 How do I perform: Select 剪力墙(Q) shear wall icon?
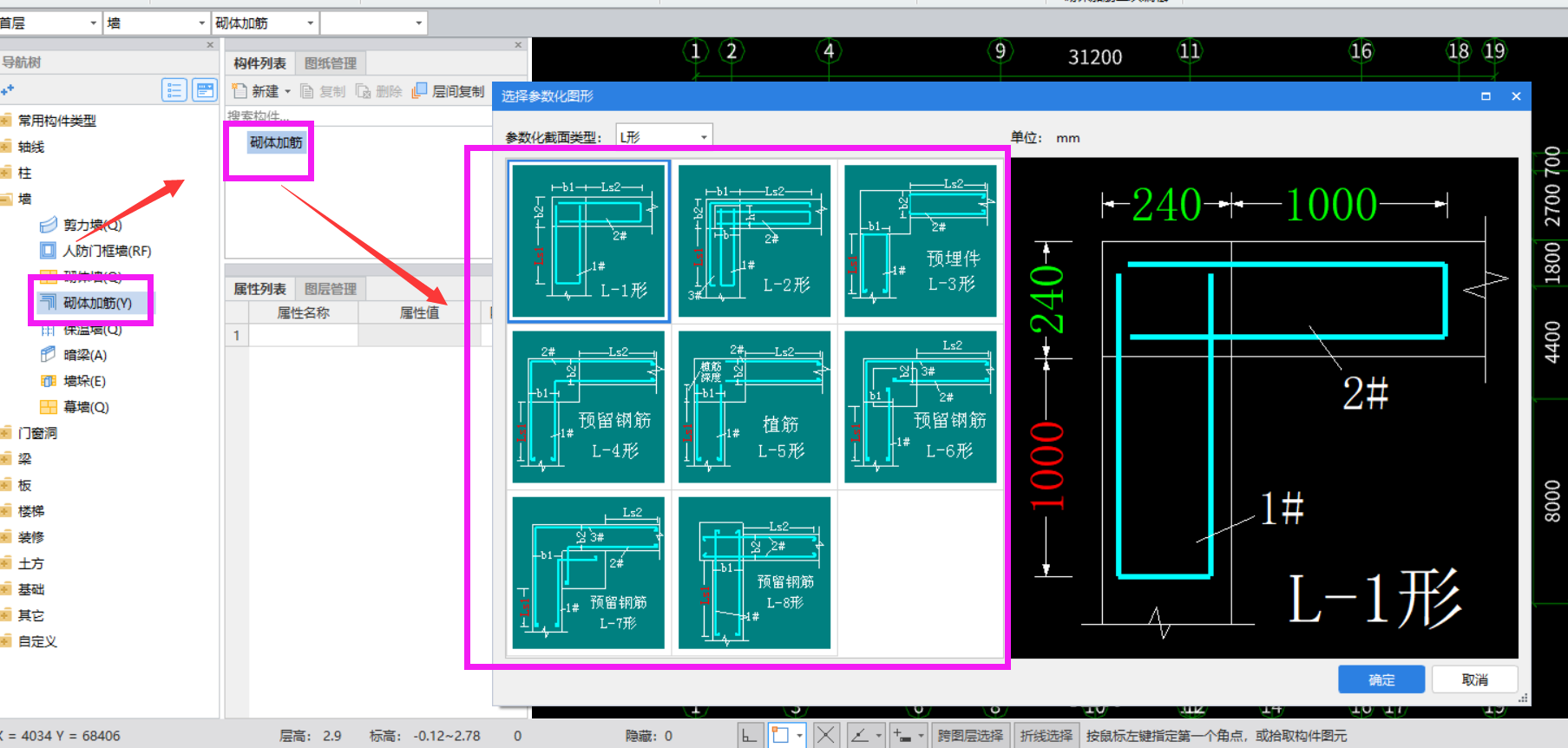49,225
